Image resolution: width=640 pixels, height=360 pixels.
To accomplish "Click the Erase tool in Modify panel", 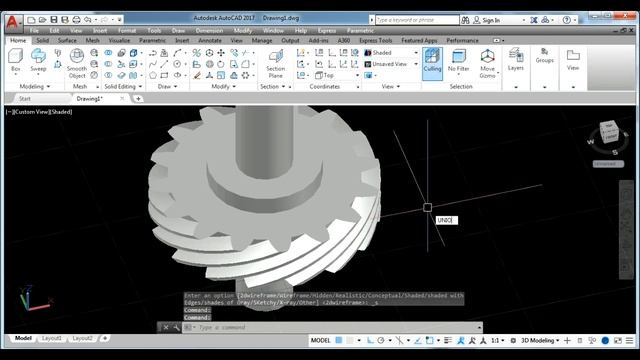I will (197, 75).
